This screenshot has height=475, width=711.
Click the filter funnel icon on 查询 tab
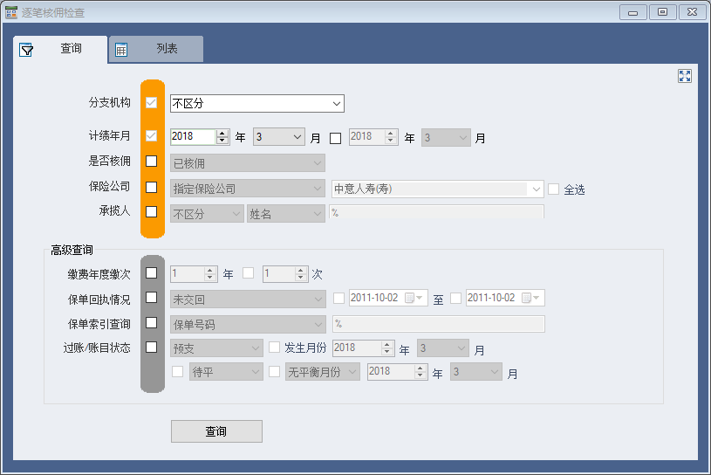[x=27, y=49]
